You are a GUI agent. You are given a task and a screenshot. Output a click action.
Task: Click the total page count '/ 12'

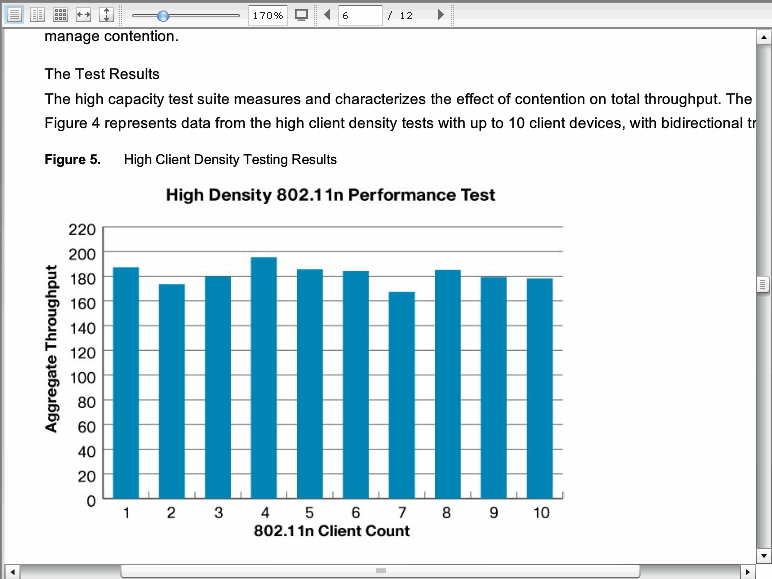(x=400, y=15)
